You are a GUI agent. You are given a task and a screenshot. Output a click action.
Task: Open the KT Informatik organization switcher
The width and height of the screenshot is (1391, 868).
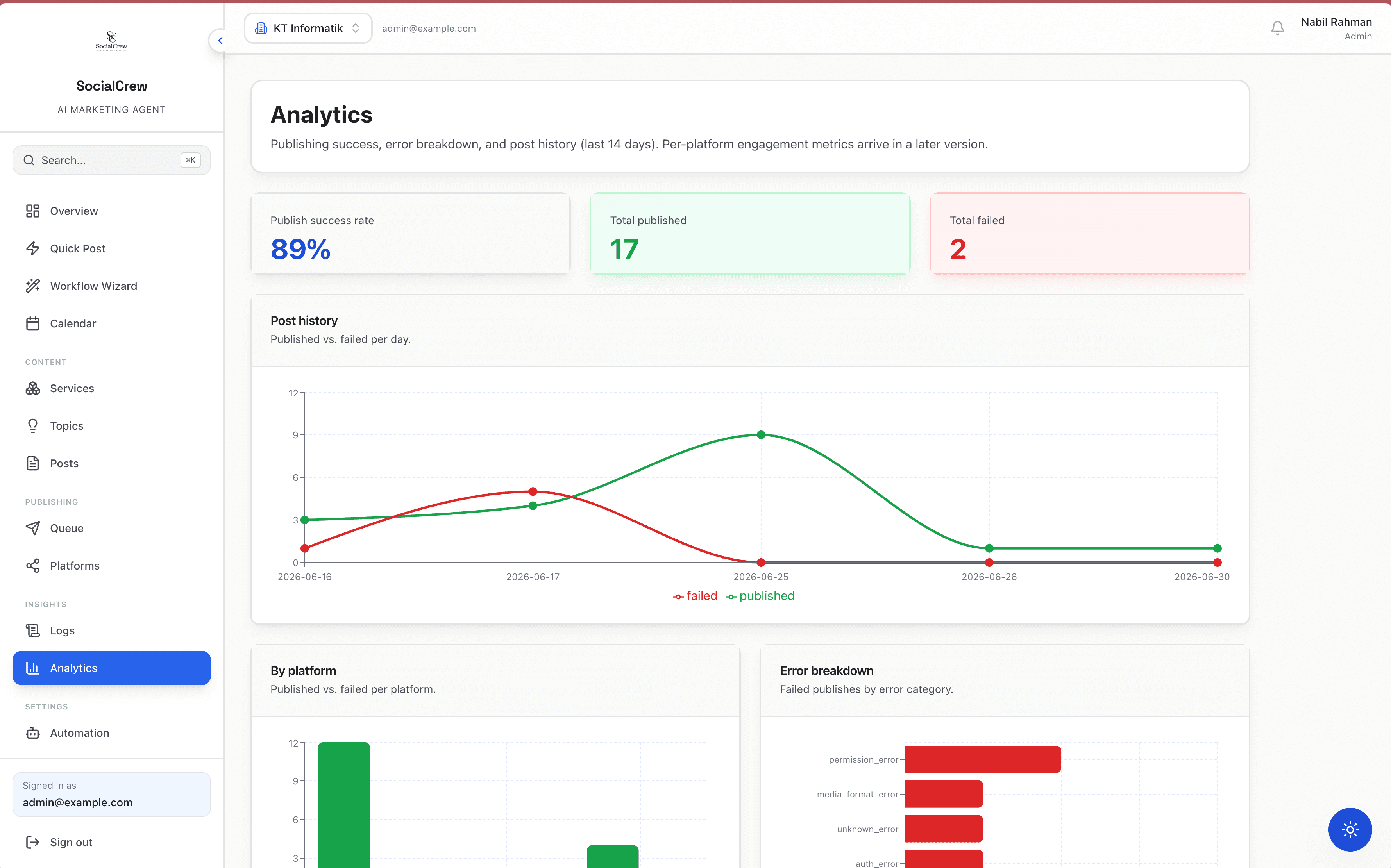pos(308,28)
